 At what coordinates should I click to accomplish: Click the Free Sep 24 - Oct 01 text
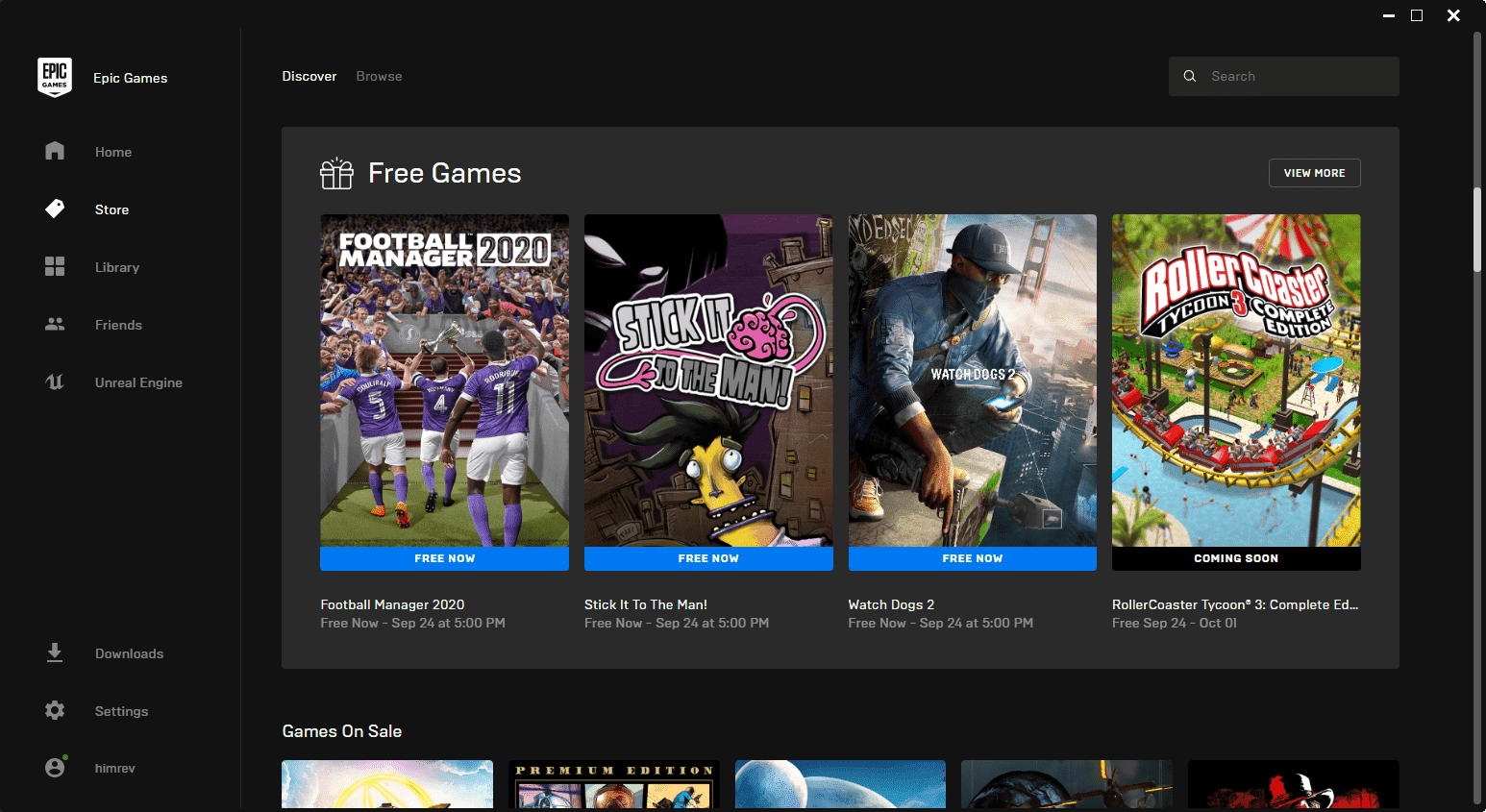[x=1175, y=623]
